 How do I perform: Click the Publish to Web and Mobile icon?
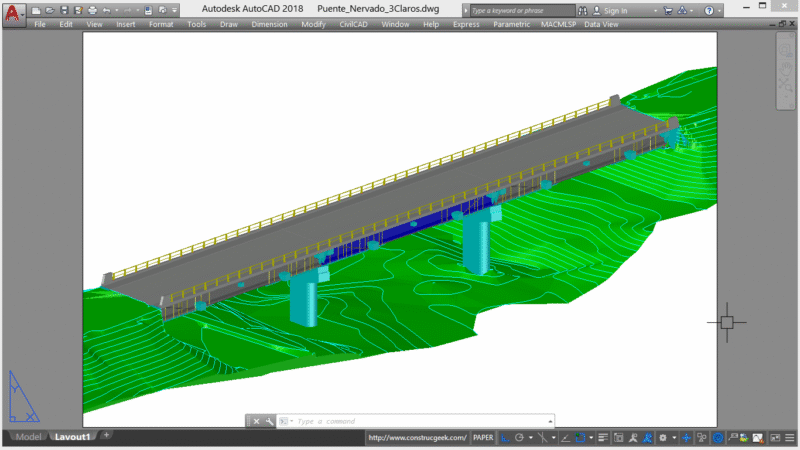click(x=148, y=10)
